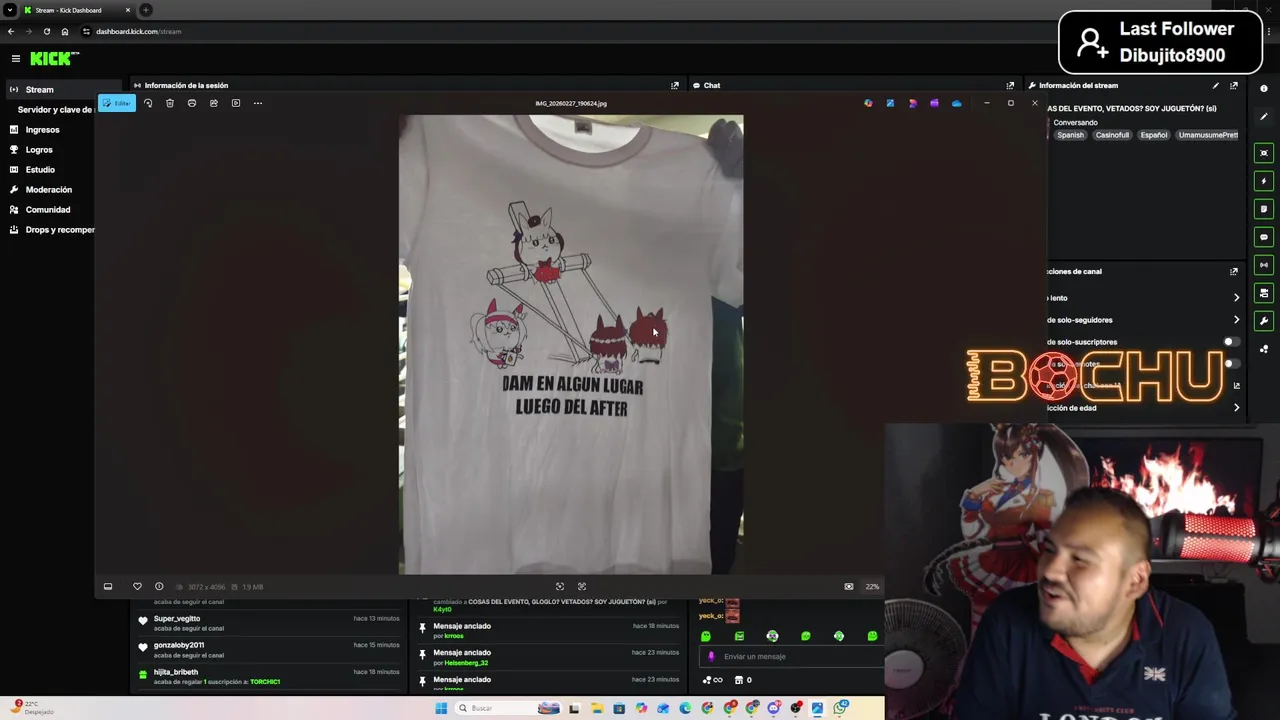Toggle the solo-suscriptores chat switch

(1232, 342)
